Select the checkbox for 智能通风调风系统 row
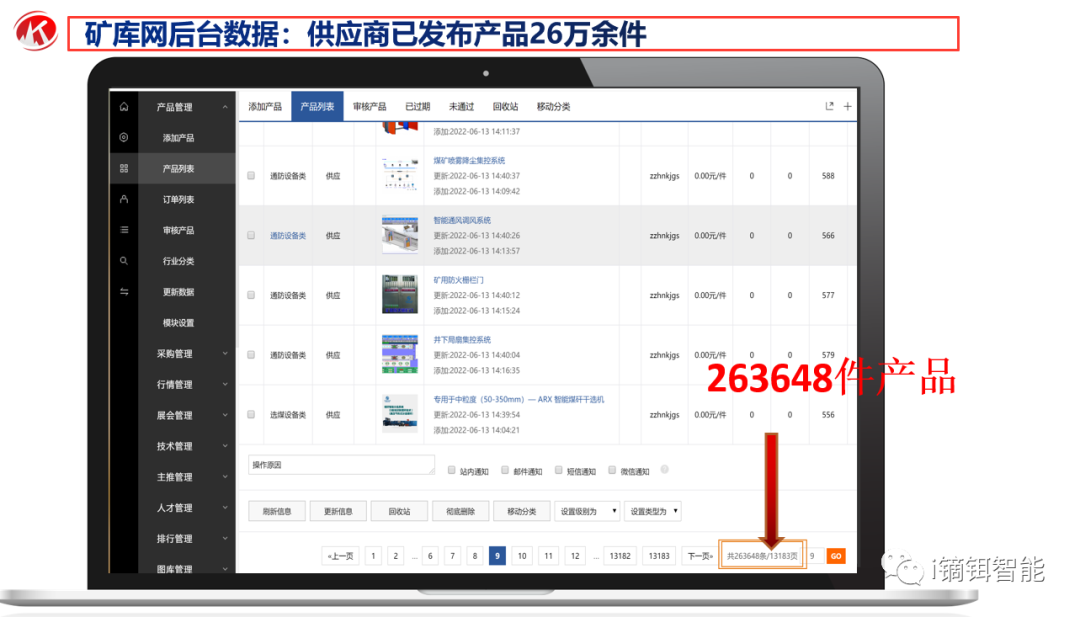Image resolution: width=1080 pixels, height=617 pixels. [x=251, y=236]
